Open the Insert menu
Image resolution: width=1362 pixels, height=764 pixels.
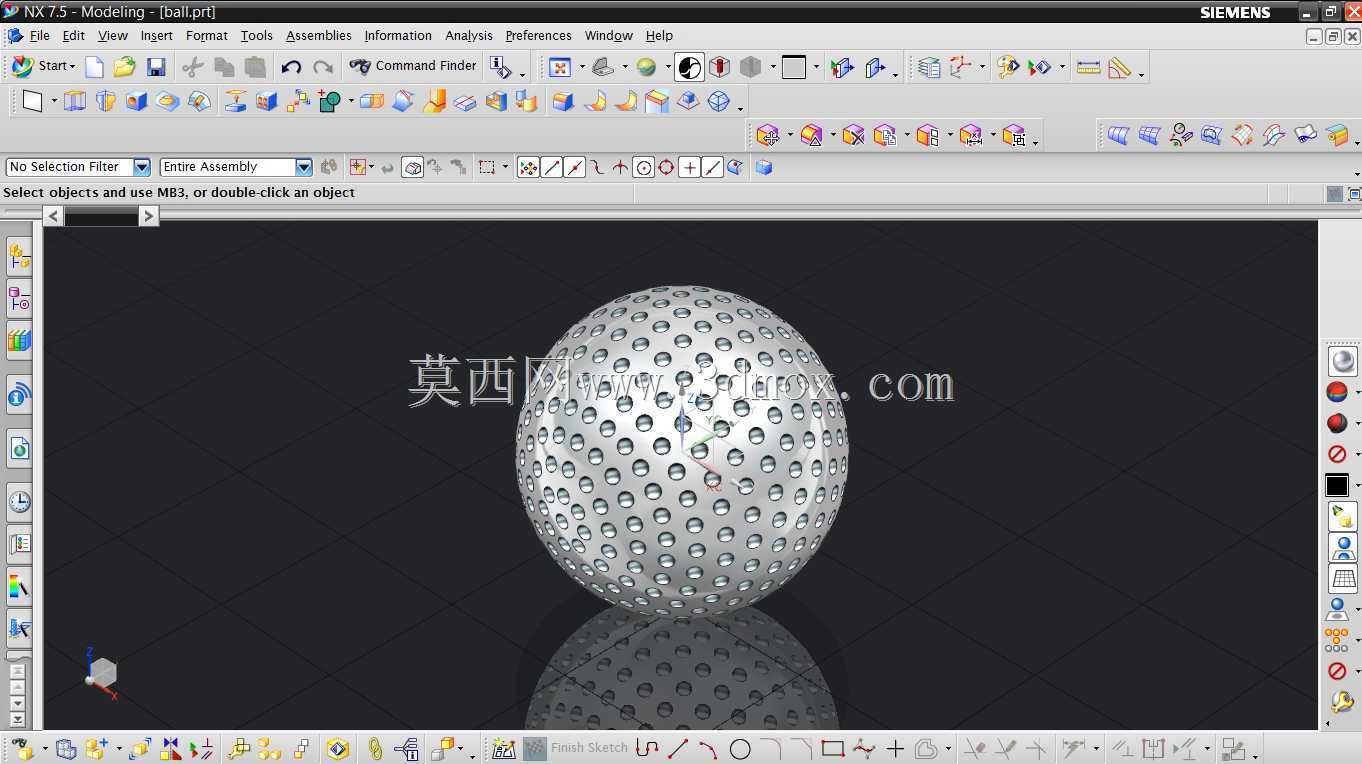coord(156,35)
